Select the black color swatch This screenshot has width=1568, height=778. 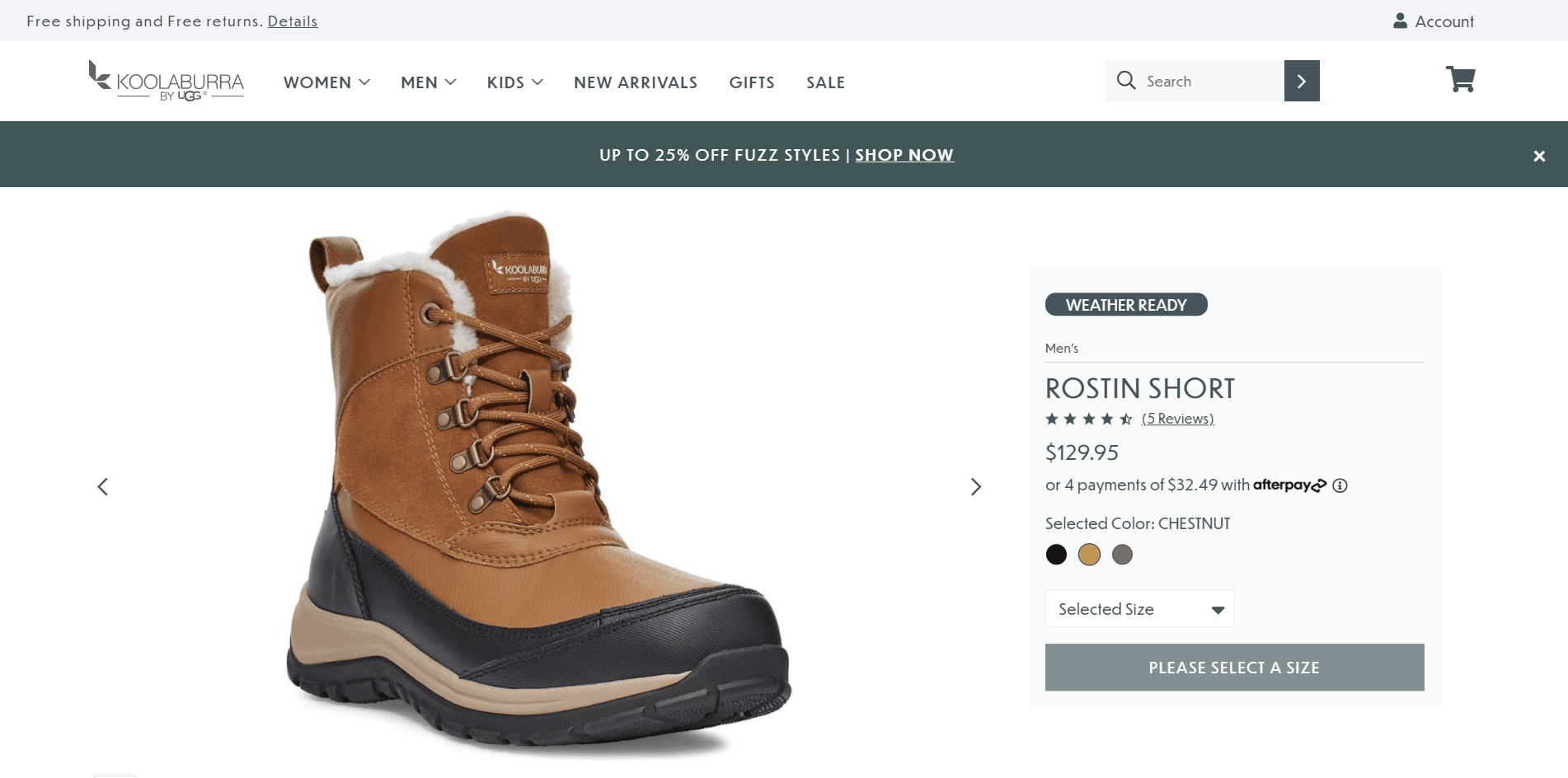[1056, 555]
